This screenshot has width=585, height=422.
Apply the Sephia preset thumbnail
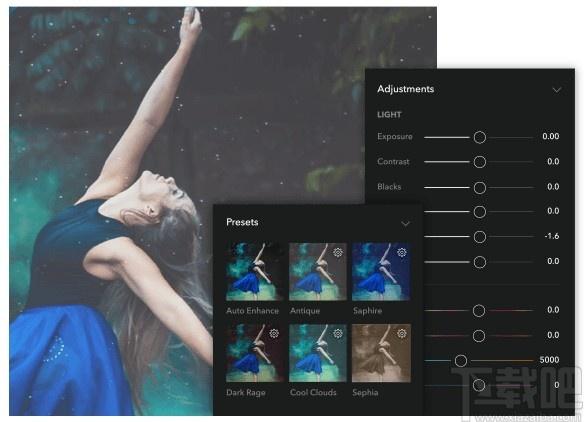381,353
